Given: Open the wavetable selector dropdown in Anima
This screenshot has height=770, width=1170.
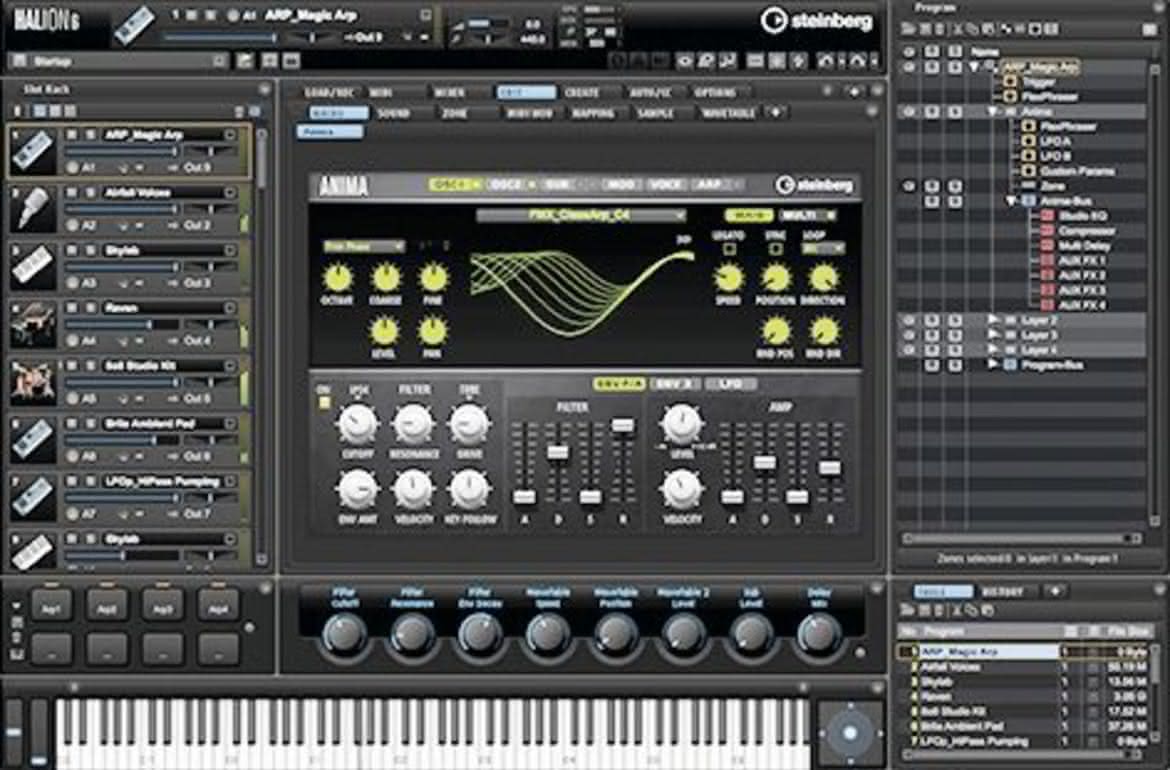Looking at the screenshot, I should point(581,215).
